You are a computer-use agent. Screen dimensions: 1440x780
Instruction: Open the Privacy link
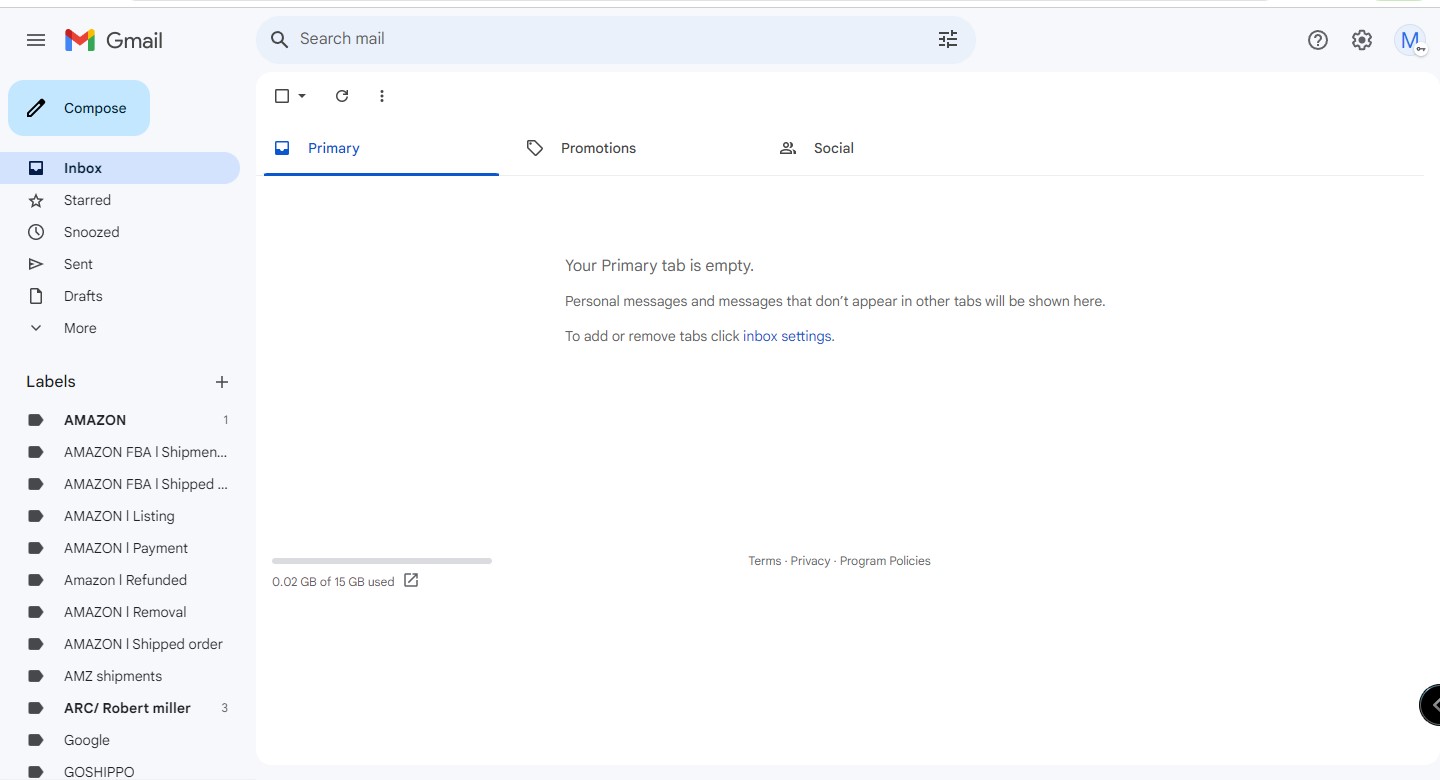click(810, 561)
